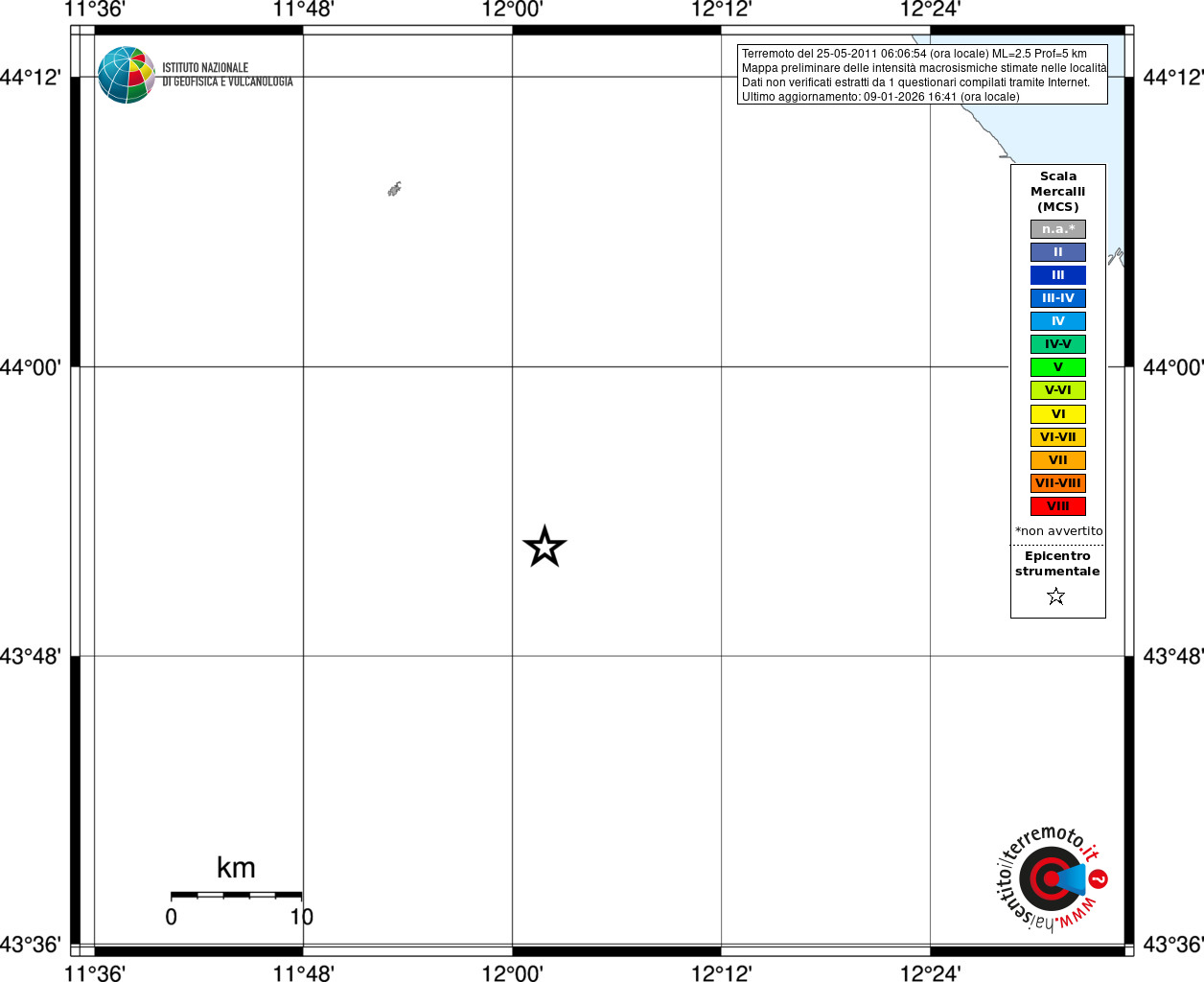Click the 'Scala Mercalli (MCS)' legend title
This screenshot has height=982, width=1204.
point(1058,192)
